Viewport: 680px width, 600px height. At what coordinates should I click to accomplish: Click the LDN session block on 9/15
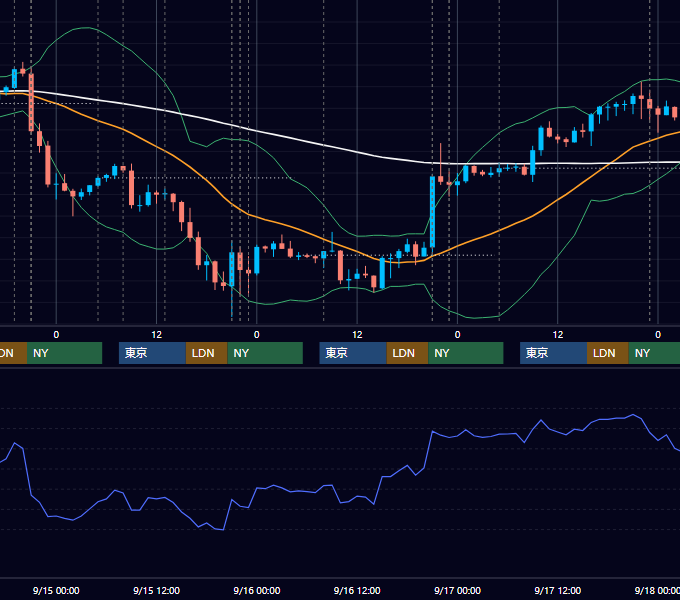tap(206, 353)
